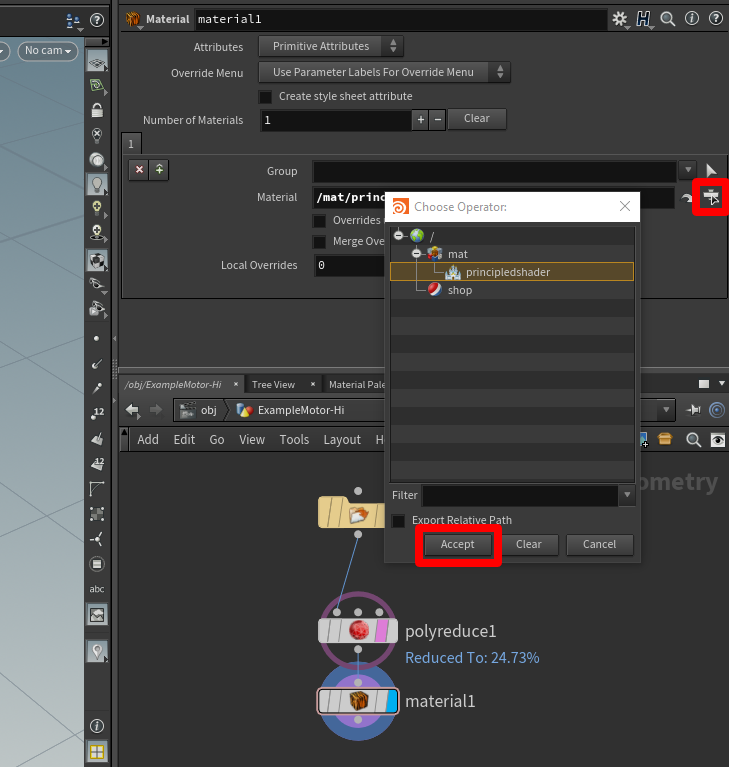Enable Create style sheet attribute checkbox
729x767 pixels.
[265, 97]
